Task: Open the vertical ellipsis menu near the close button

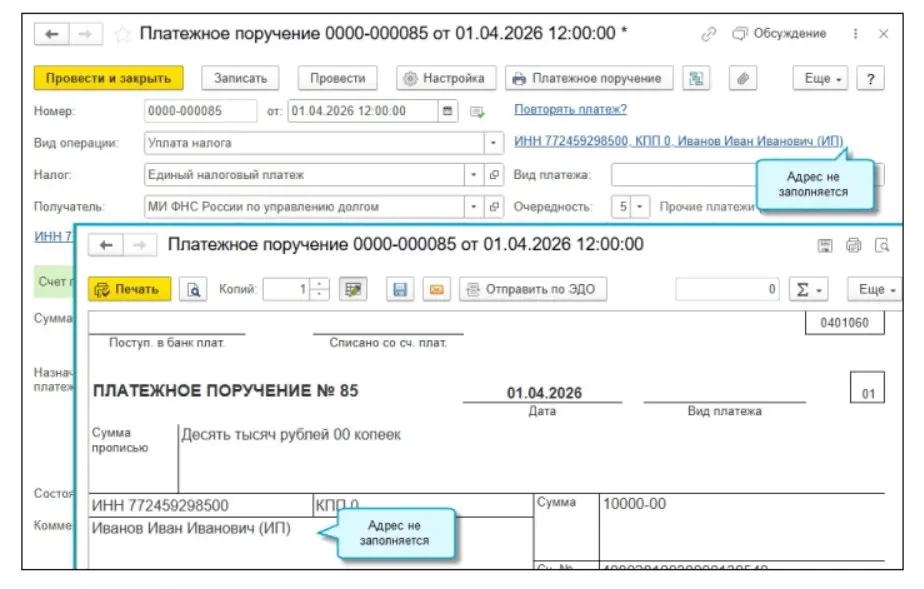Action: pos(855,33)
